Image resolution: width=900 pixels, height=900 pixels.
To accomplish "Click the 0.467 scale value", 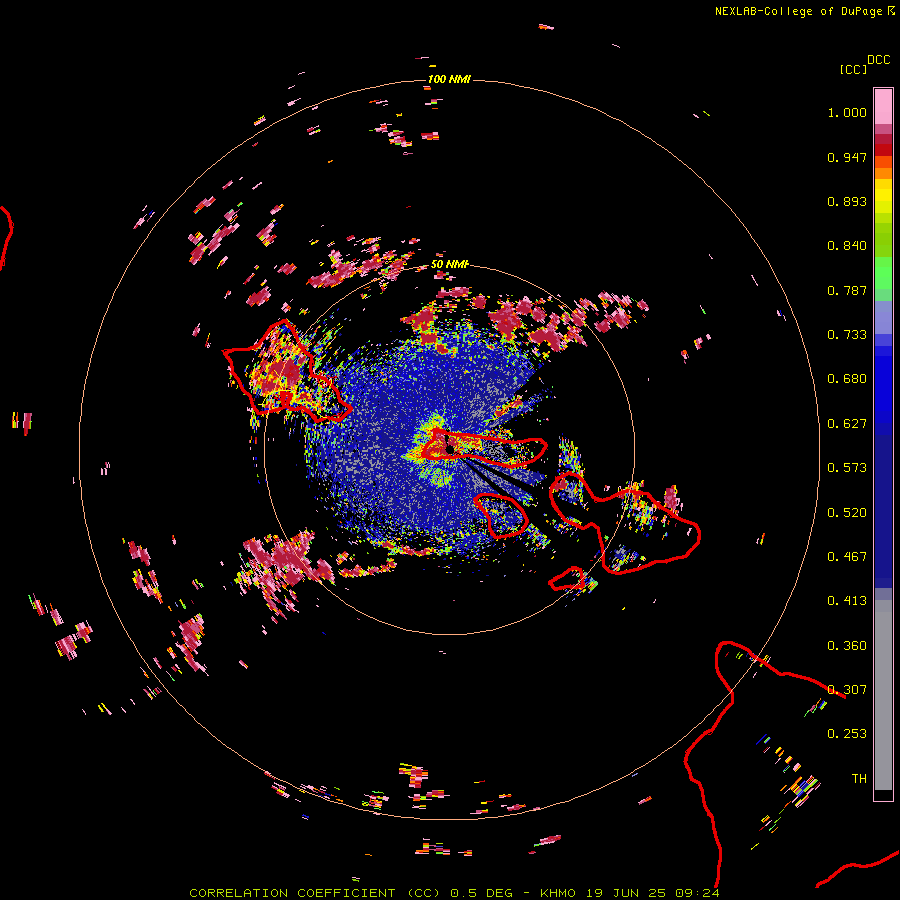I will [x=847, y=557].
